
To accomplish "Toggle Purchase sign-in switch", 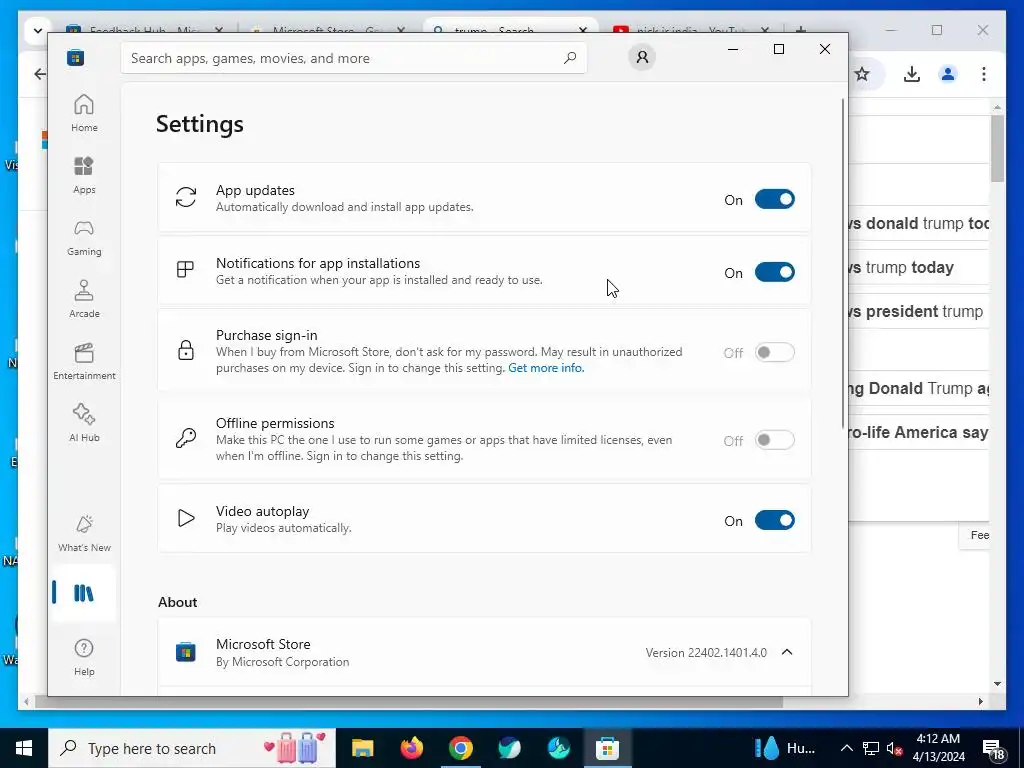I will (775, 353).
